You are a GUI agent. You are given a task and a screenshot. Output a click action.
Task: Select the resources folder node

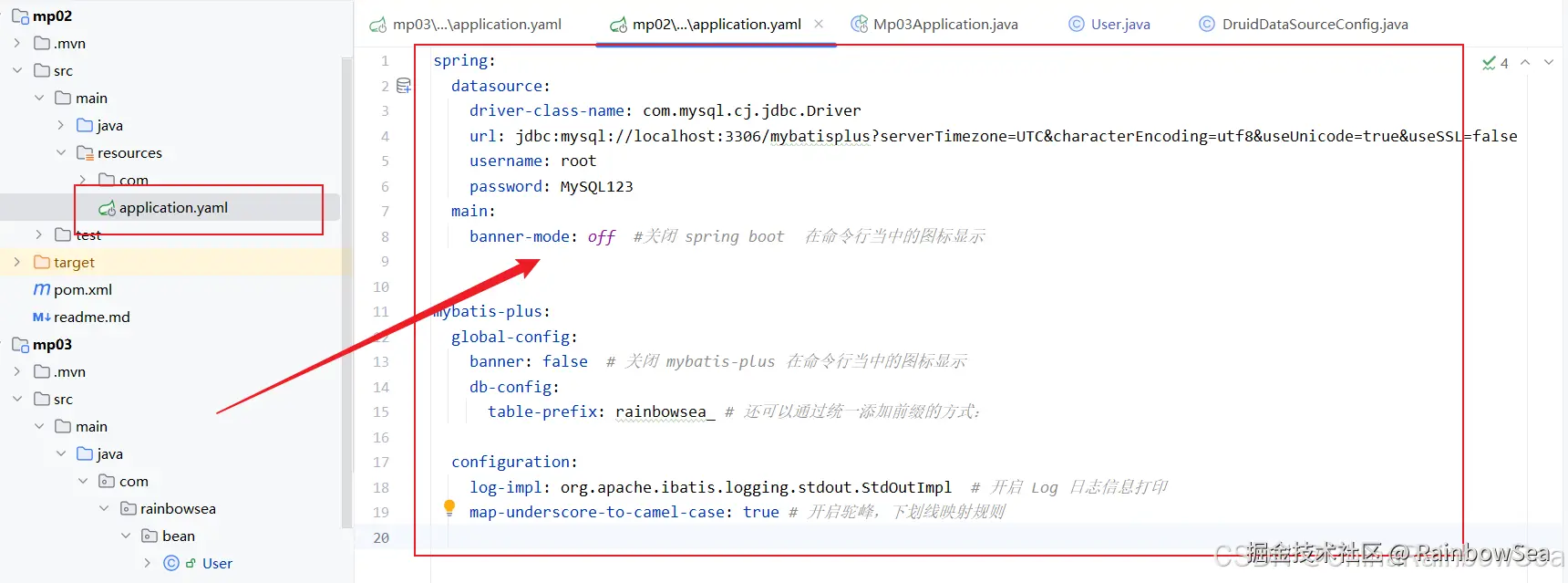[129, 153]
